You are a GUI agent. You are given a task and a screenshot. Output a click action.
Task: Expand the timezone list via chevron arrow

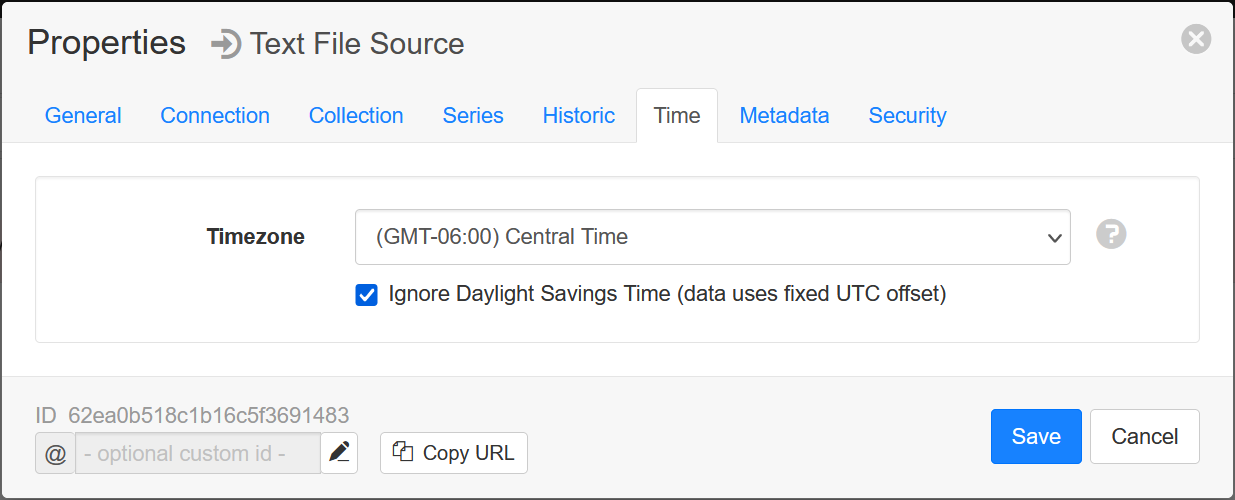pos(1053,238)
